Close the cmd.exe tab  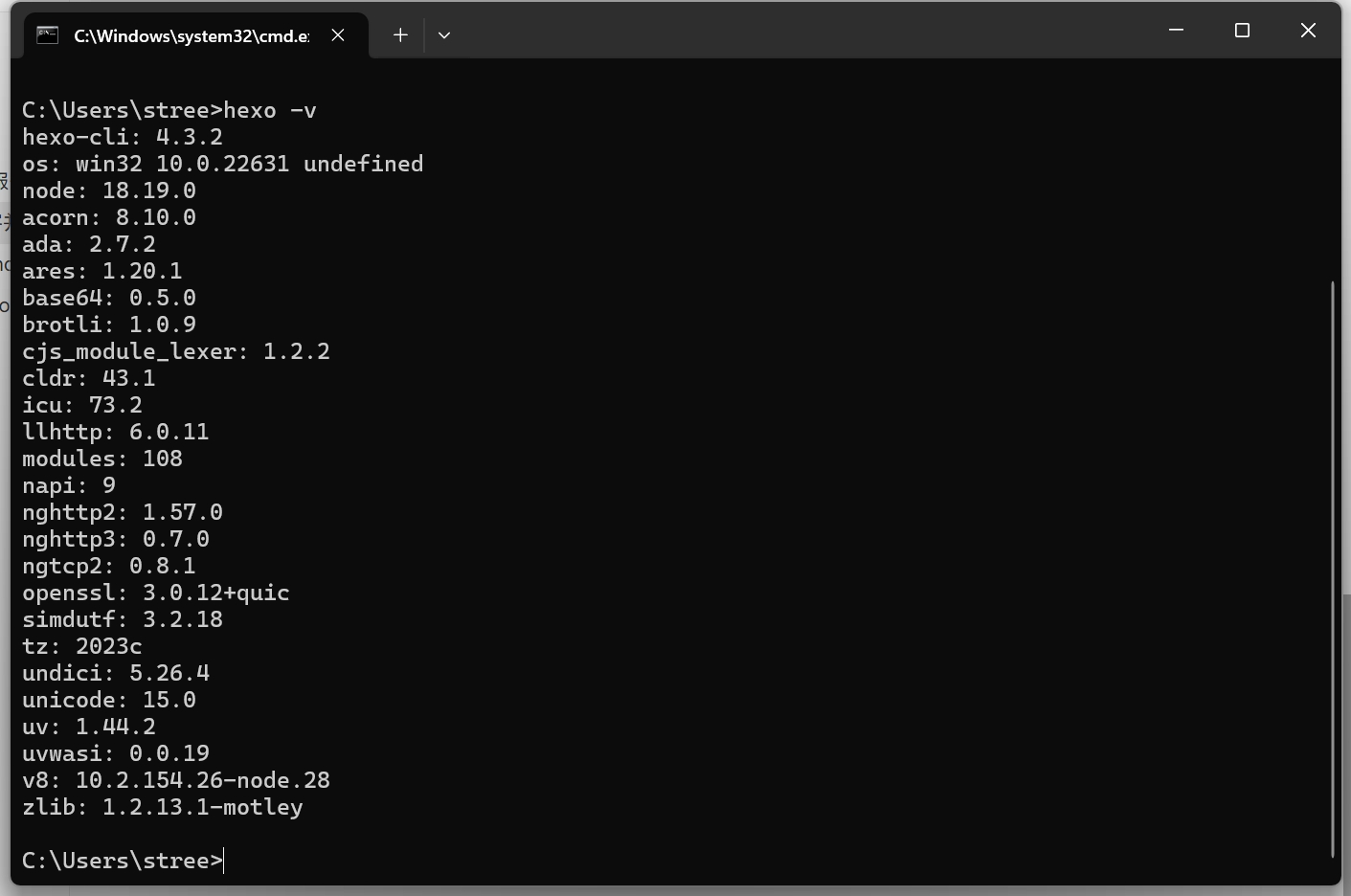tap(338, 35)
